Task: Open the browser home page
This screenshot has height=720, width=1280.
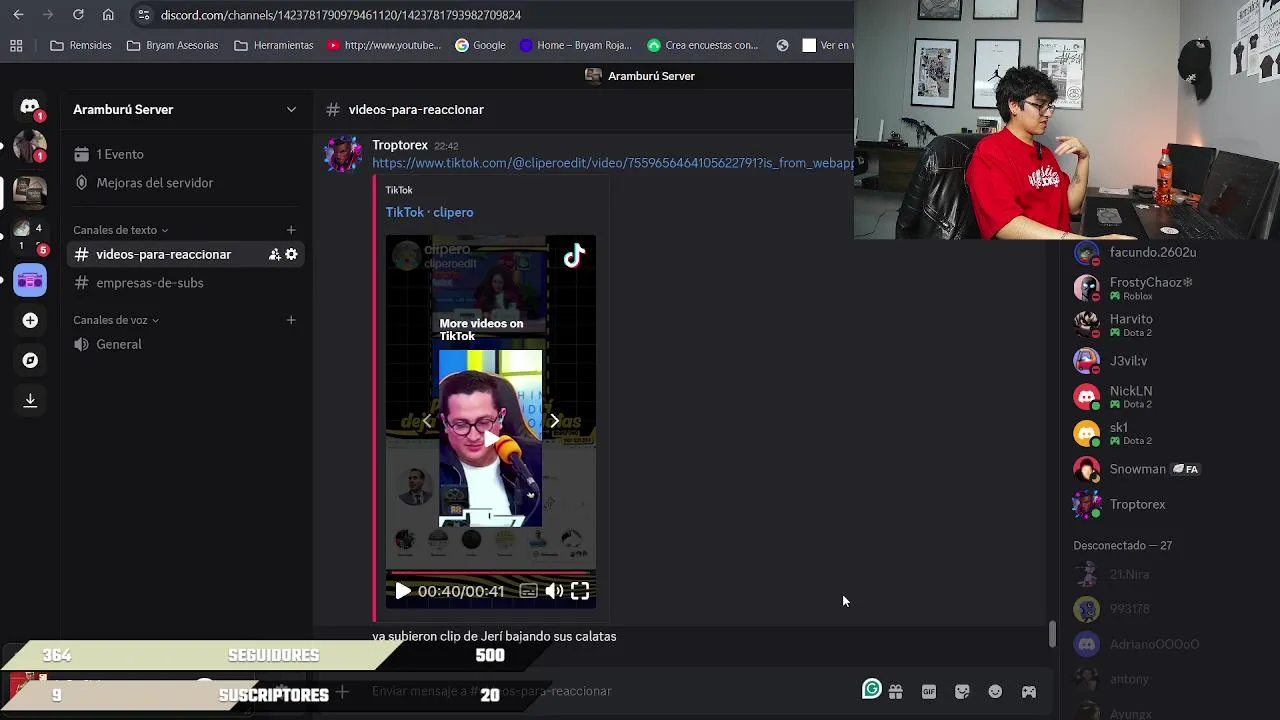Action: click(108, 15)
